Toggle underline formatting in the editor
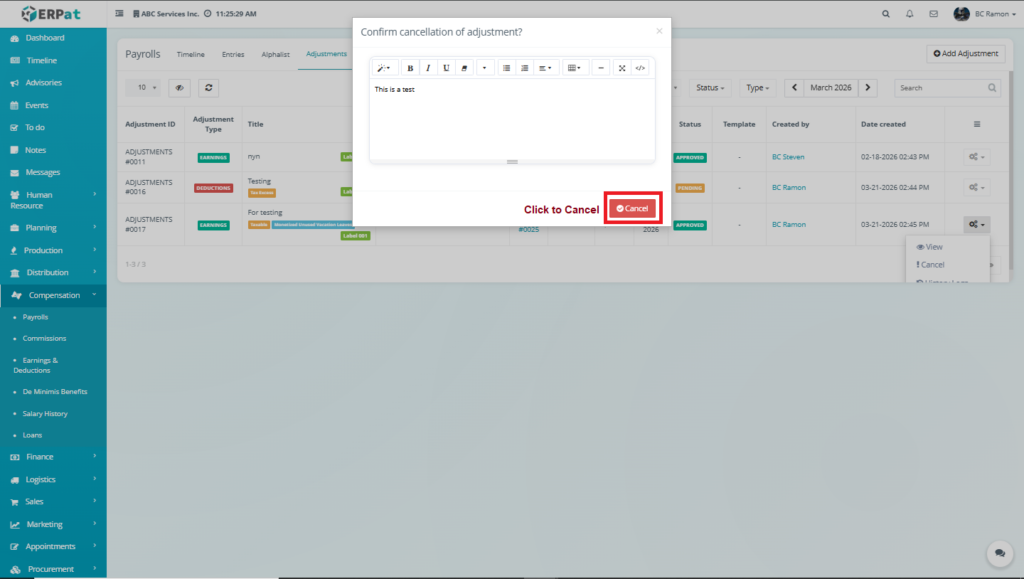1024x579 pixels. (x=446, y=68)
